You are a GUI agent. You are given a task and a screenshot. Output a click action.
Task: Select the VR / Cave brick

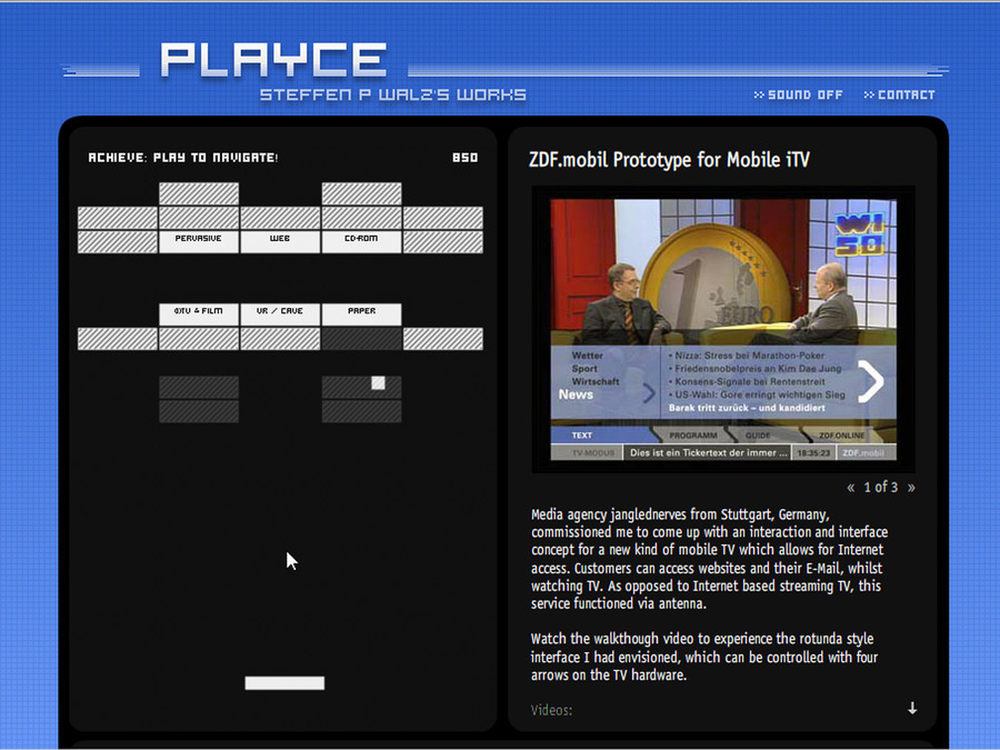280,314
